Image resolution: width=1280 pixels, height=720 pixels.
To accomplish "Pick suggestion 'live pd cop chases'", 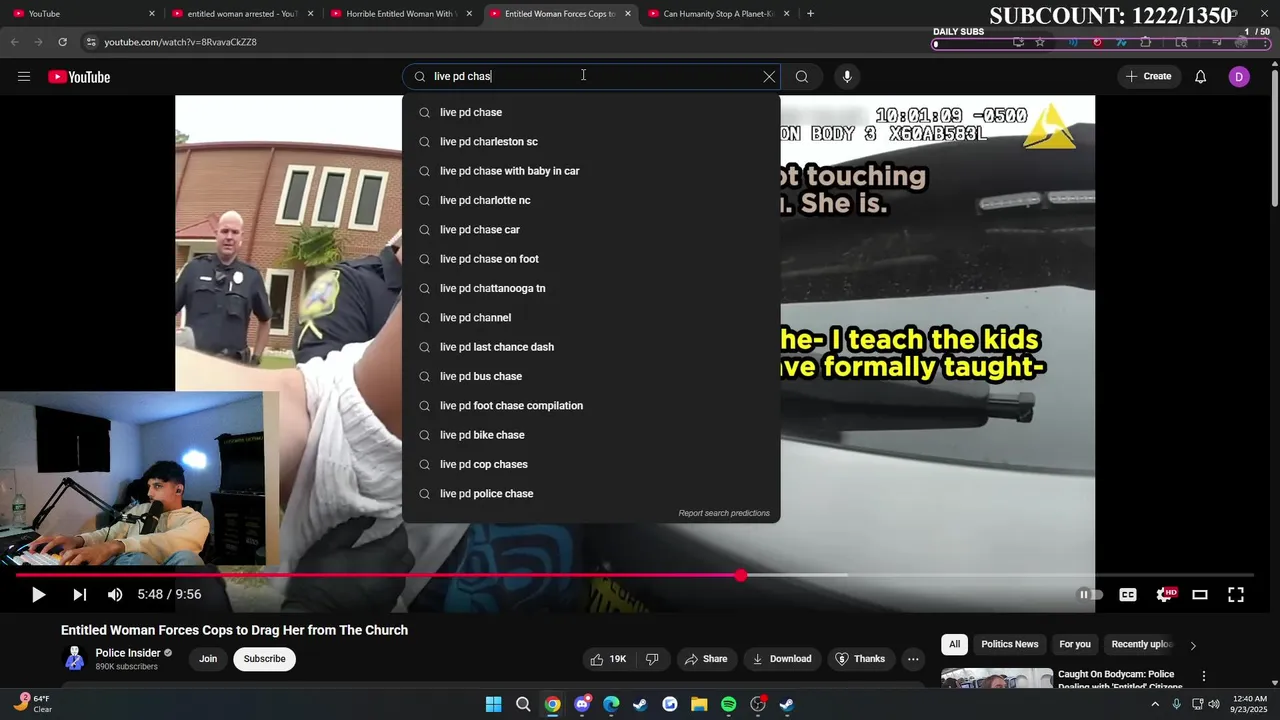I will click(x=591, y=465).
